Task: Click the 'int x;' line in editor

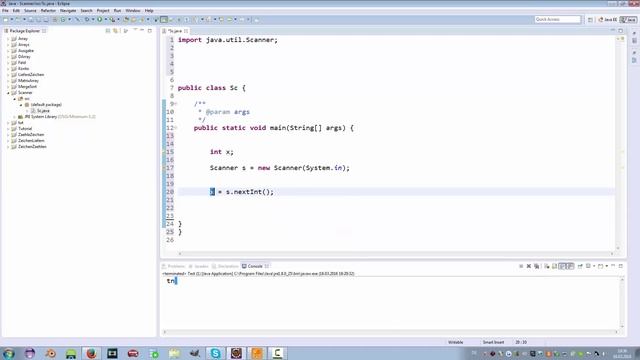Action: coord(222,152)
